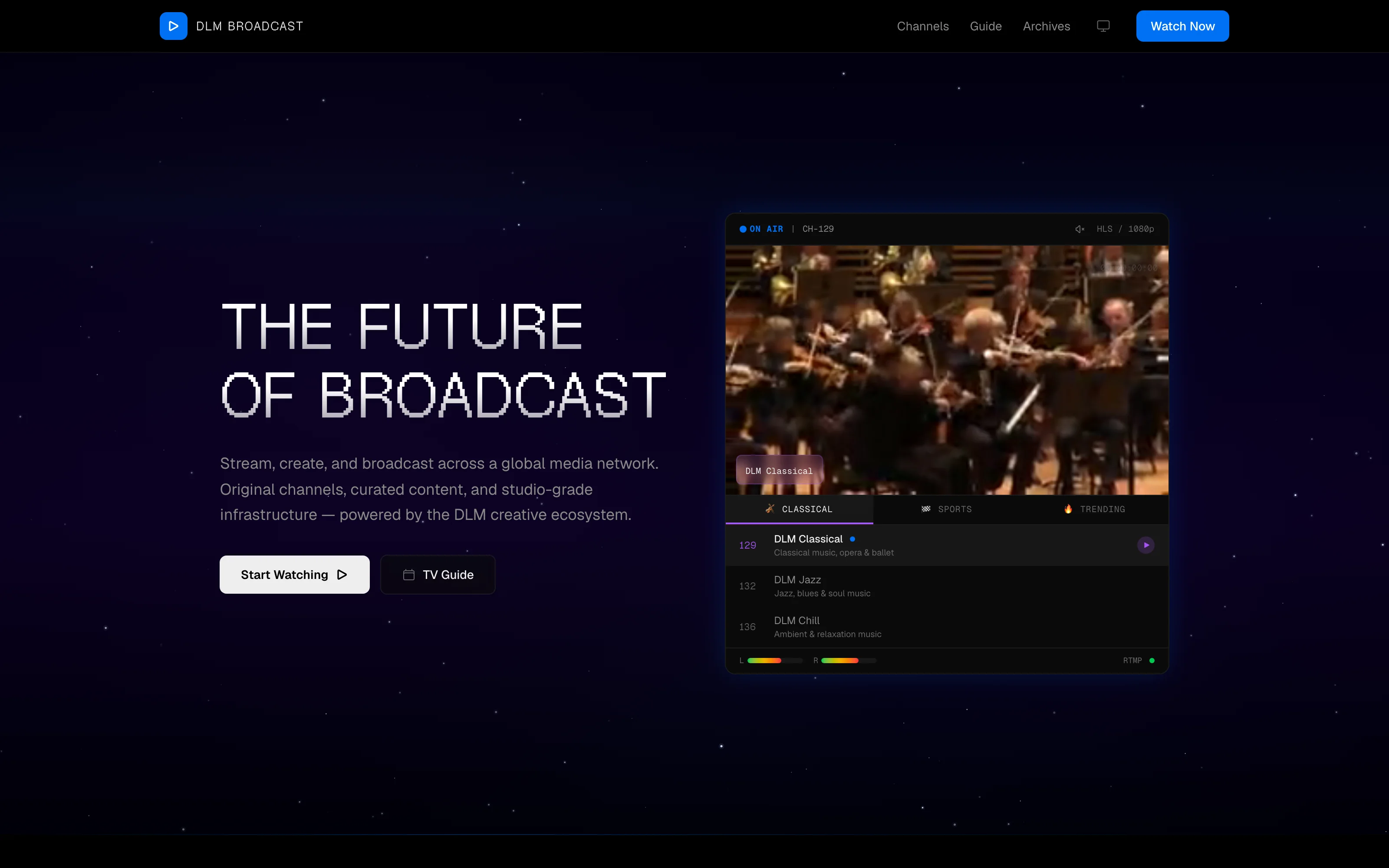Image resolution: width=1389 pixels, height=868 pixels.
Task: Open the Archives nav link
Action: tap(1046, 26)
